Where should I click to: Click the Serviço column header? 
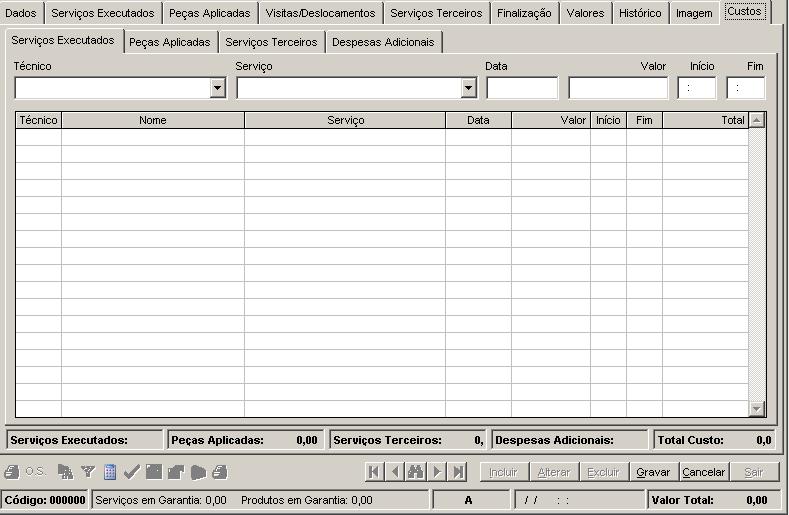(x=345, y=120)
